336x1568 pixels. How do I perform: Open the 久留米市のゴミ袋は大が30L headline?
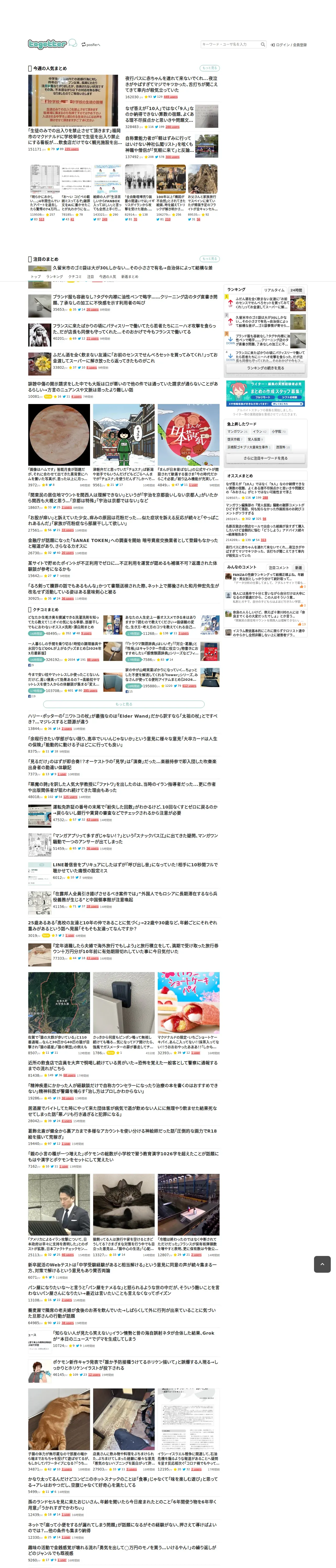[x=132, y=268]
